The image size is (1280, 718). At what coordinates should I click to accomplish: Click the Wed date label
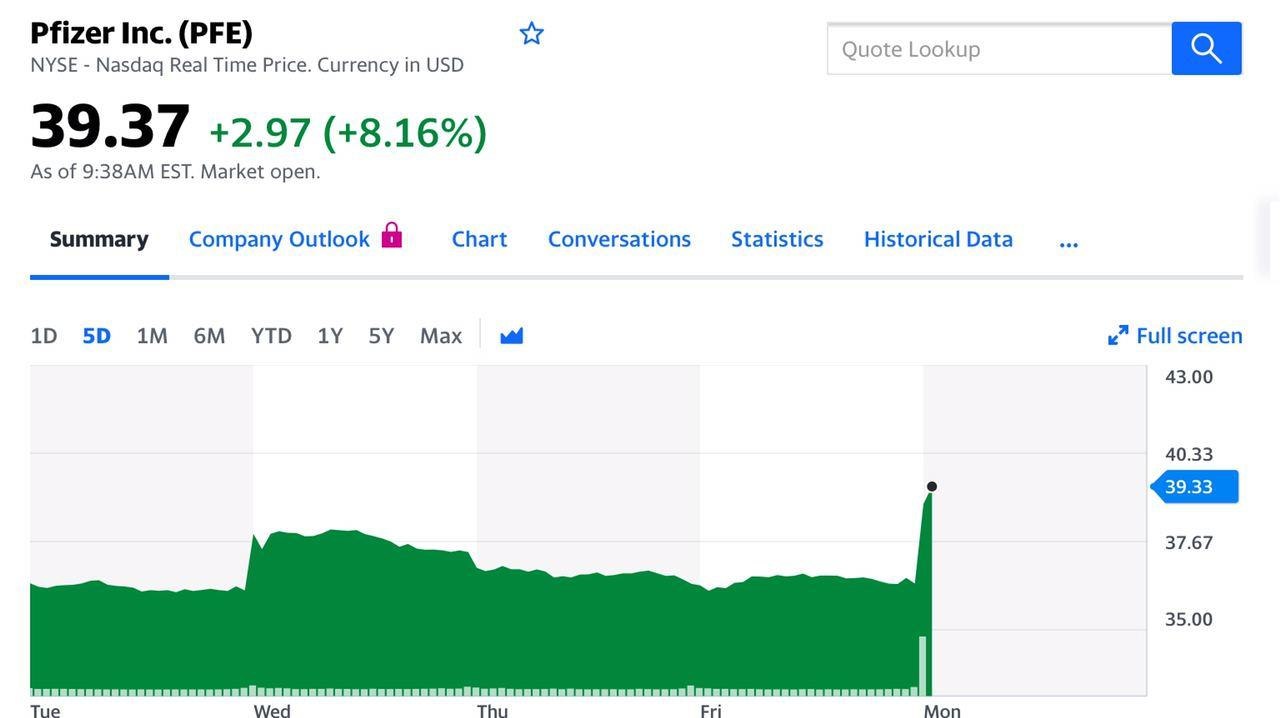point(272,710)
